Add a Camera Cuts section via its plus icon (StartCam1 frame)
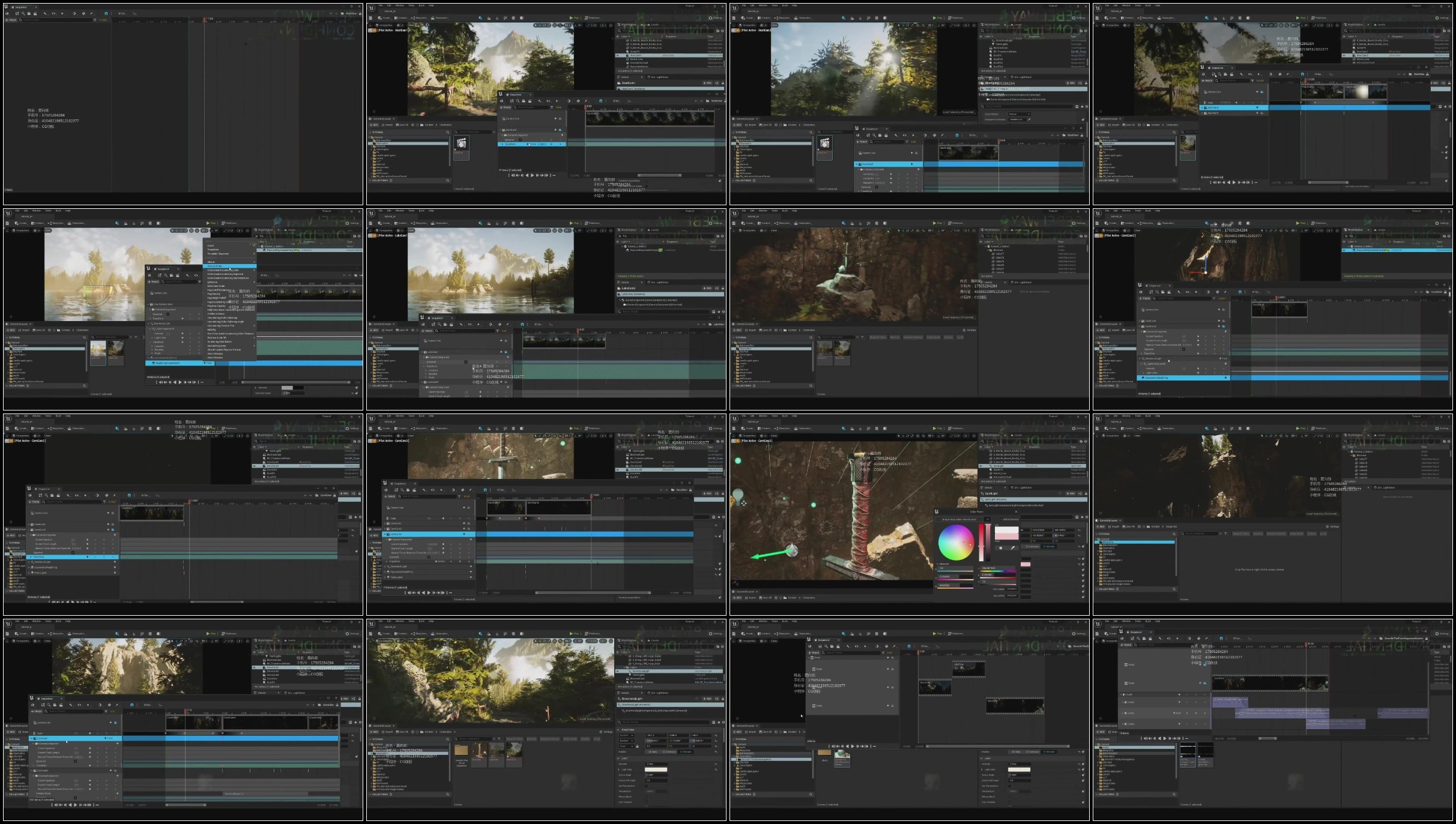The width and height of the screenshot is (1456, 824). click(555, 118)
